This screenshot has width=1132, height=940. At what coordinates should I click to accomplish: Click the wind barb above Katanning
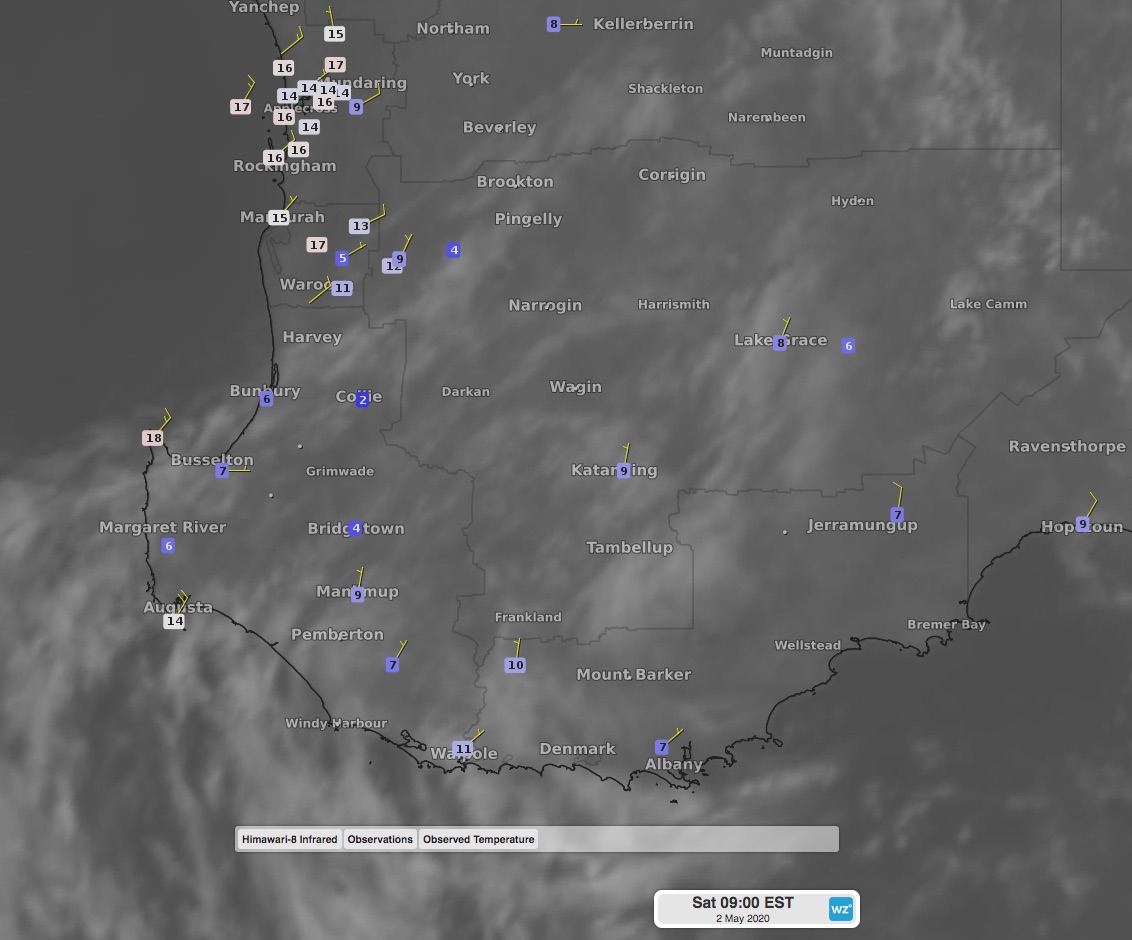point(628,451)
